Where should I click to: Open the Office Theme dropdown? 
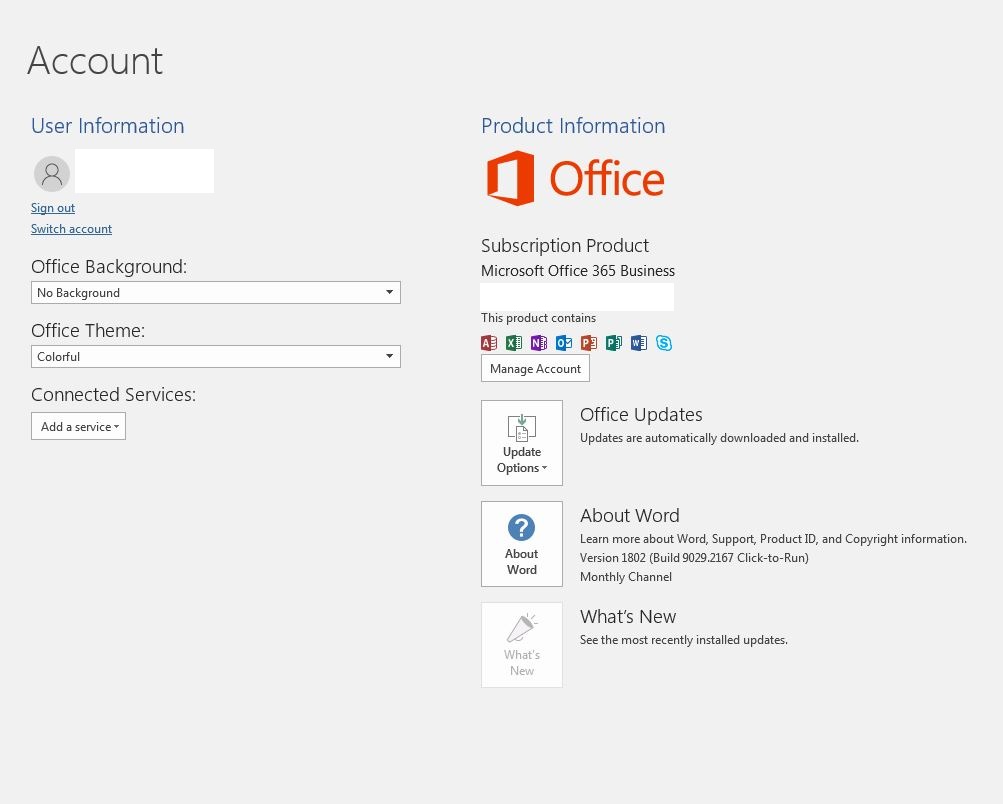(216, 356)
